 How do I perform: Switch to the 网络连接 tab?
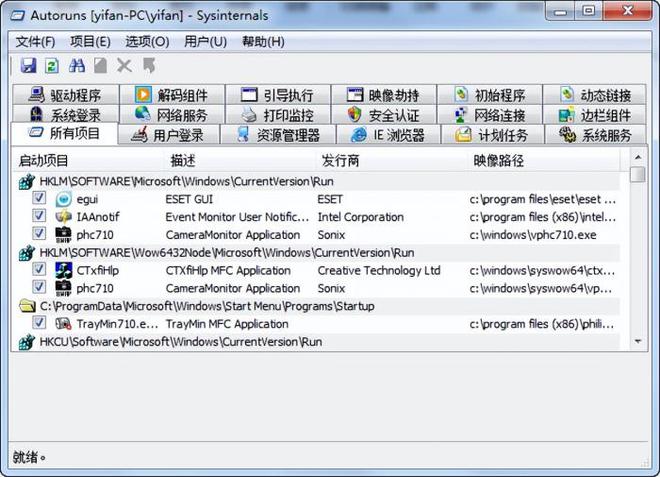(x=490, y=115)
